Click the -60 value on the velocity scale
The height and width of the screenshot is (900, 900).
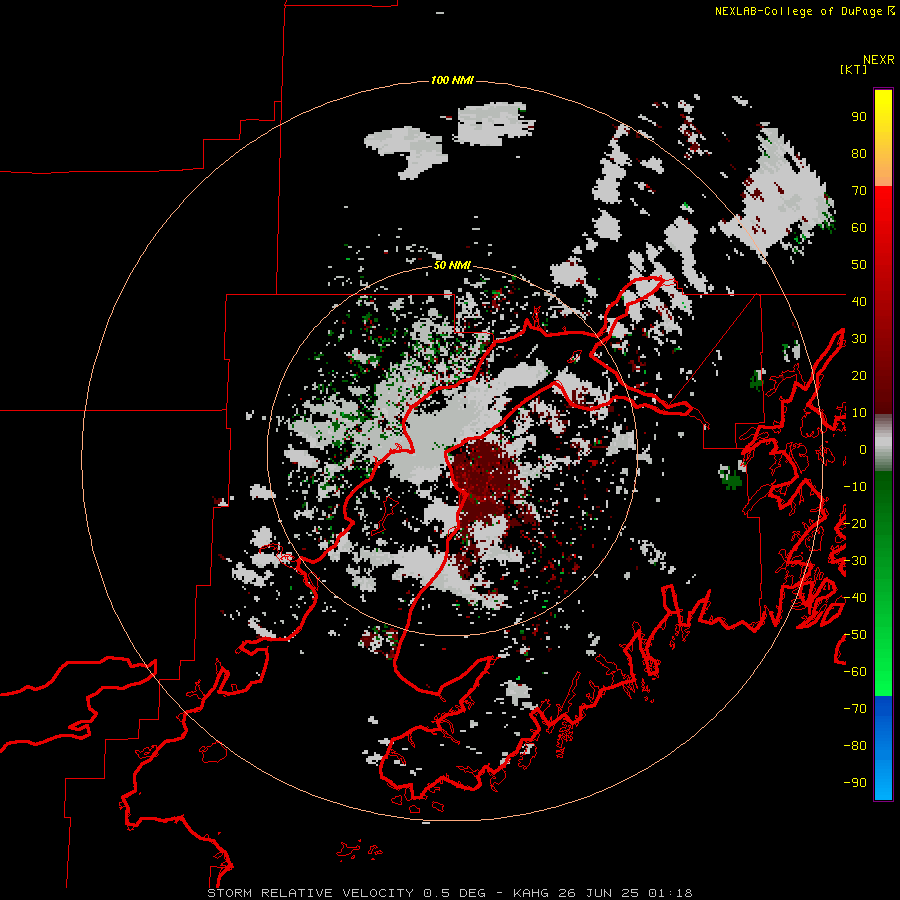coord(855,672)
